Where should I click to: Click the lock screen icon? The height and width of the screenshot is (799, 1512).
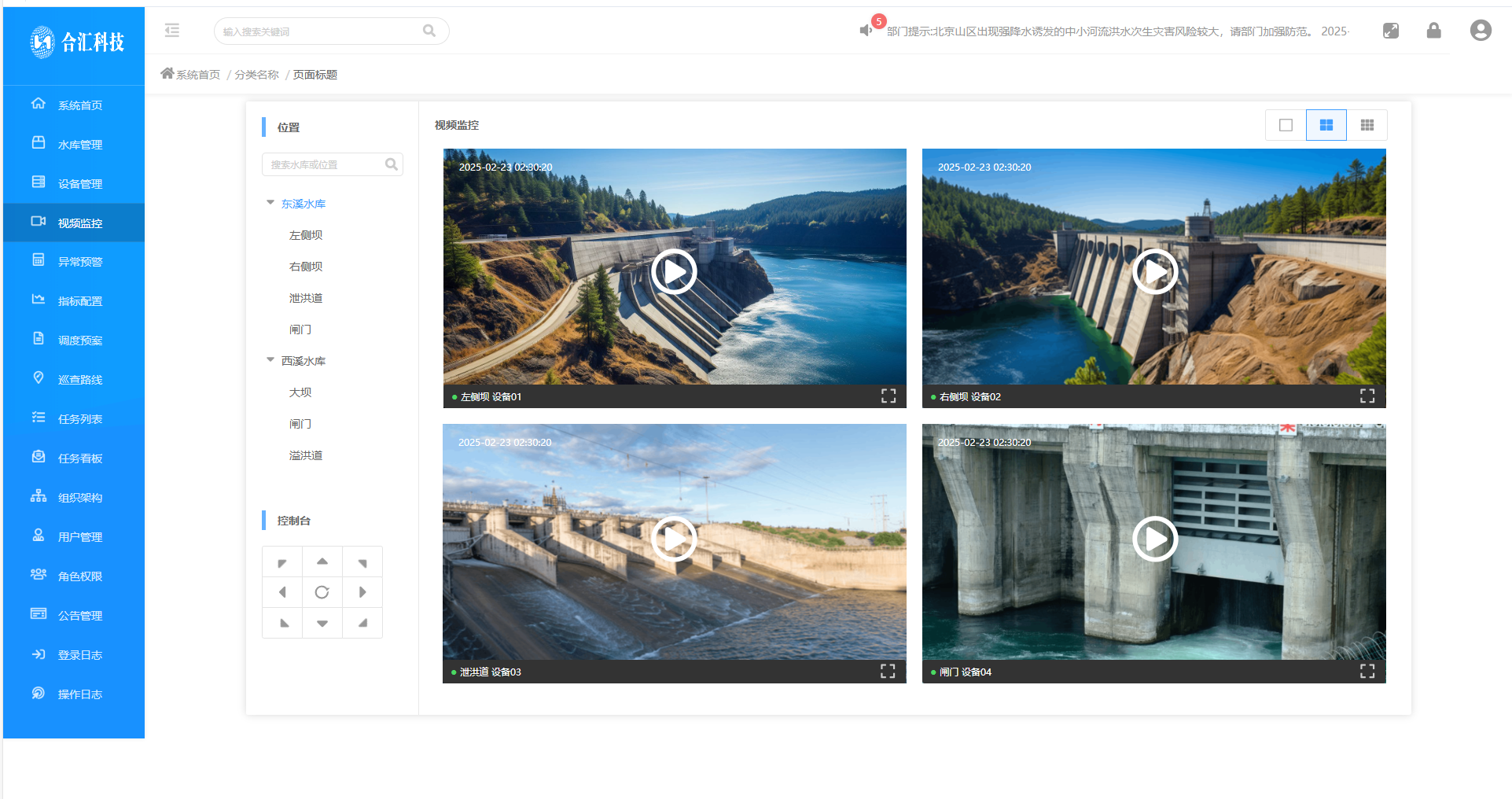coord(1433,31)
